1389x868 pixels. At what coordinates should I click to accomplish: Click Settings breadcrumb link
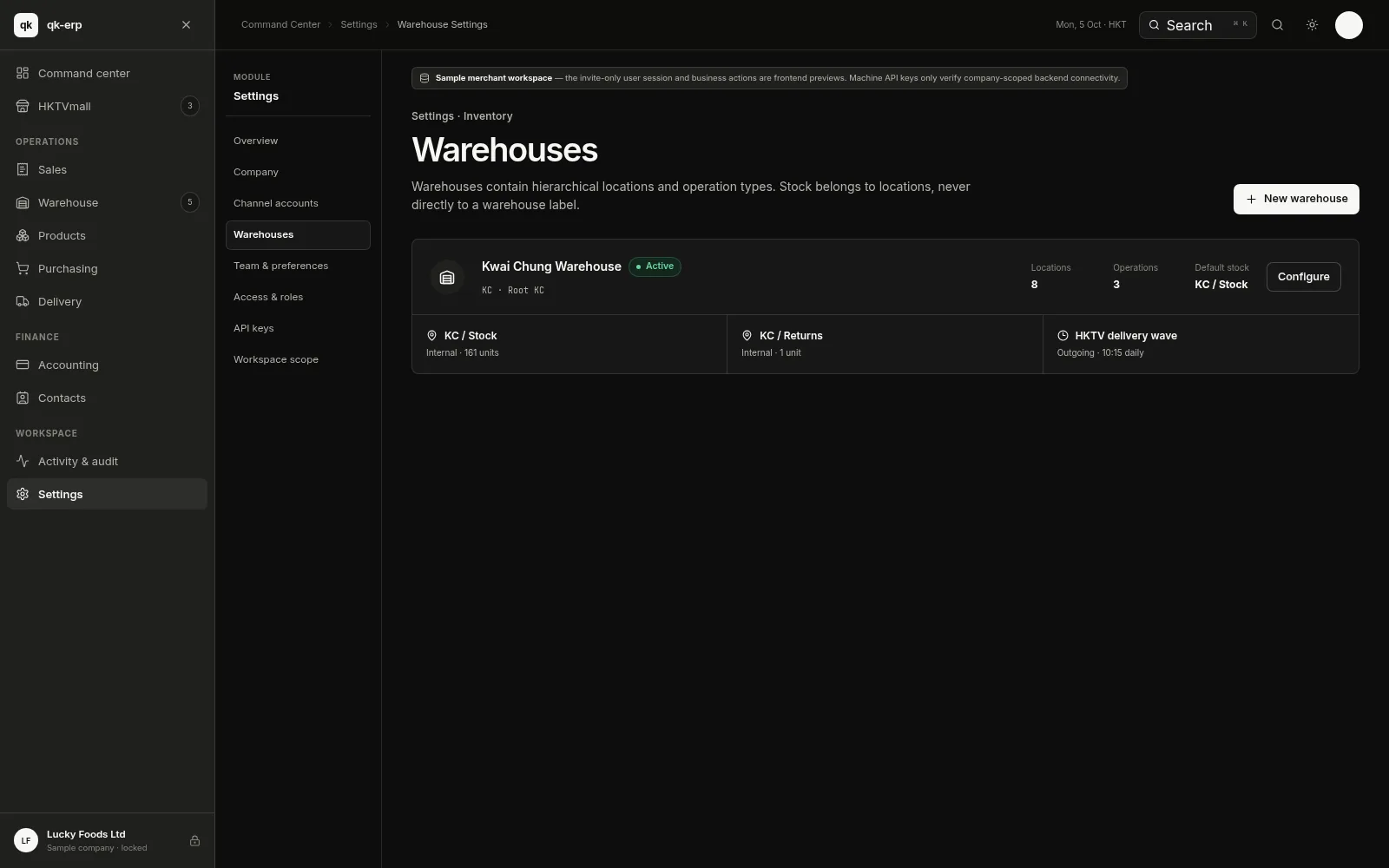(x=359, y=24)
